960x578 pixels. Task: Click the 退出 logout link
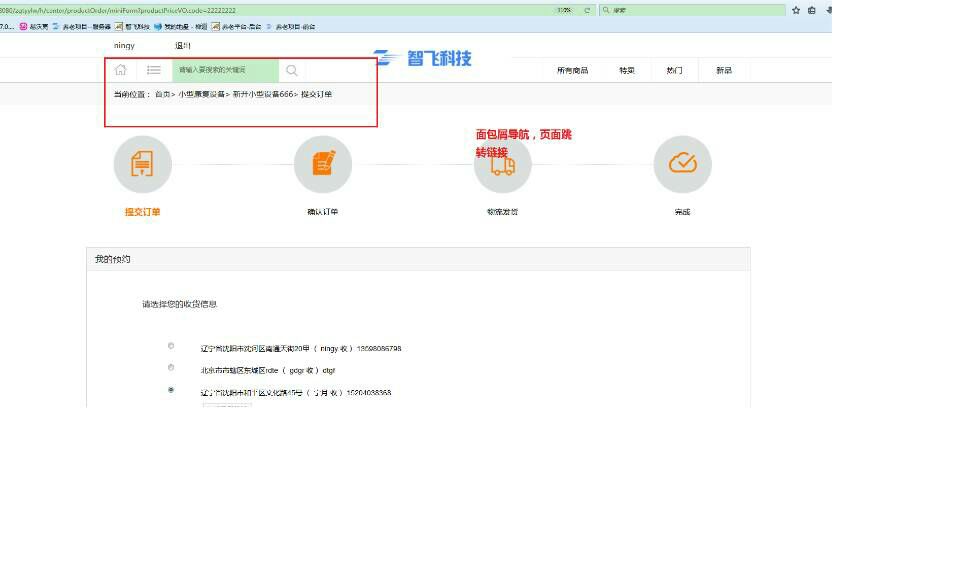coord(182,46)
